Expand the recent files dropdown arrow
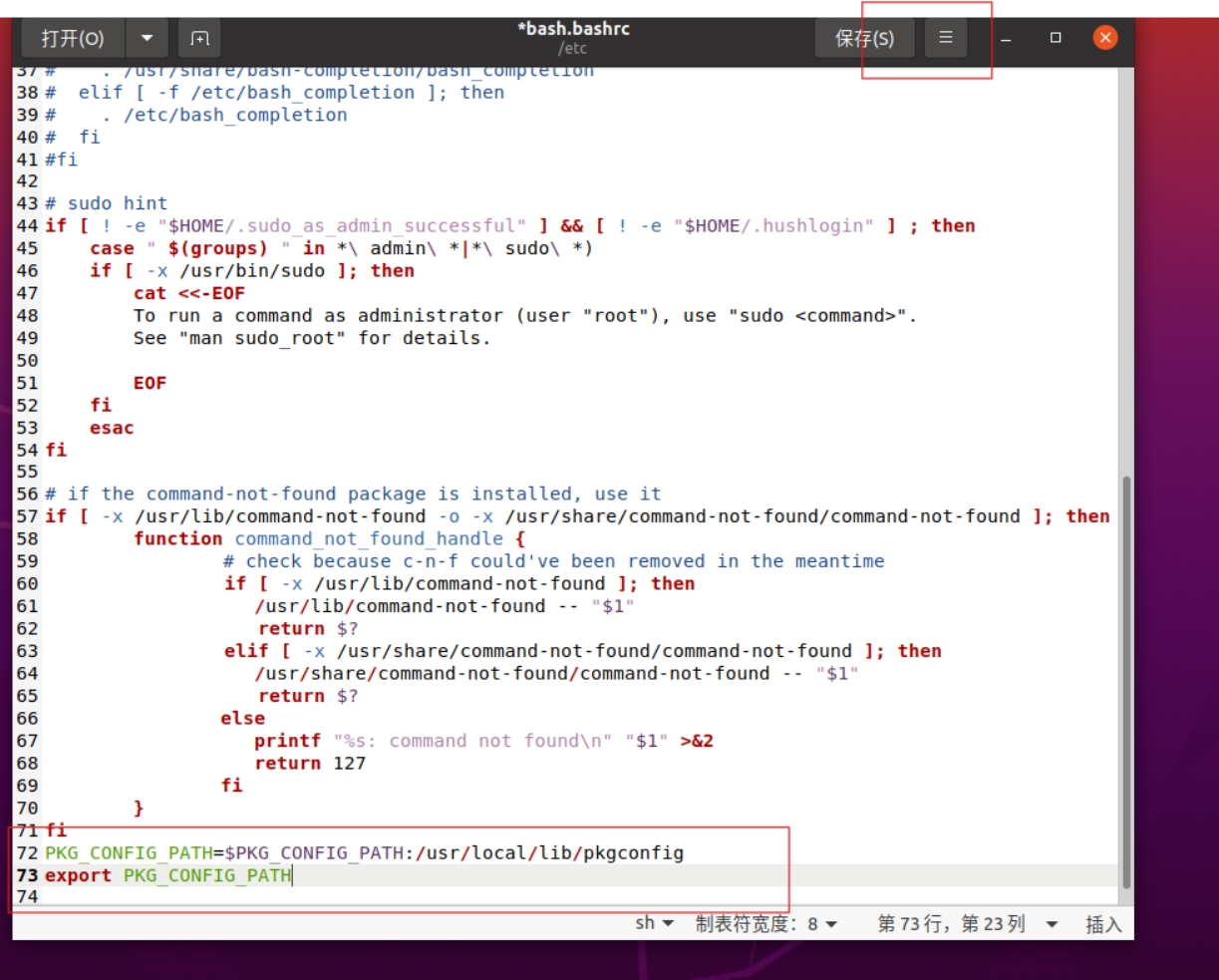Screen dimensions: 1219x980 (x=147, y=39)
